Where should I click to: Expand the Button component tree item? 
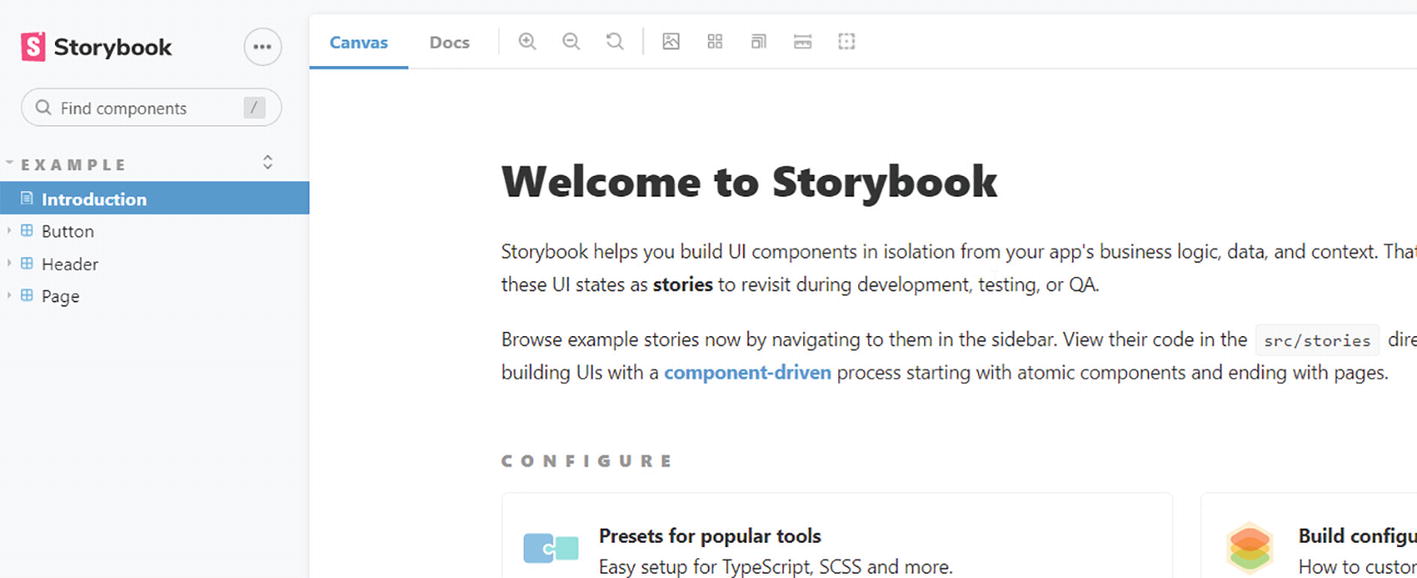tap(67, 231)
